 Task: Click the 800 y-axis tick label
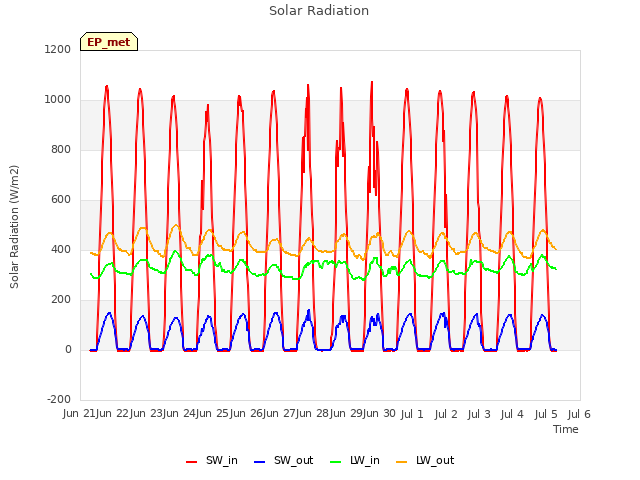(61, 149)
